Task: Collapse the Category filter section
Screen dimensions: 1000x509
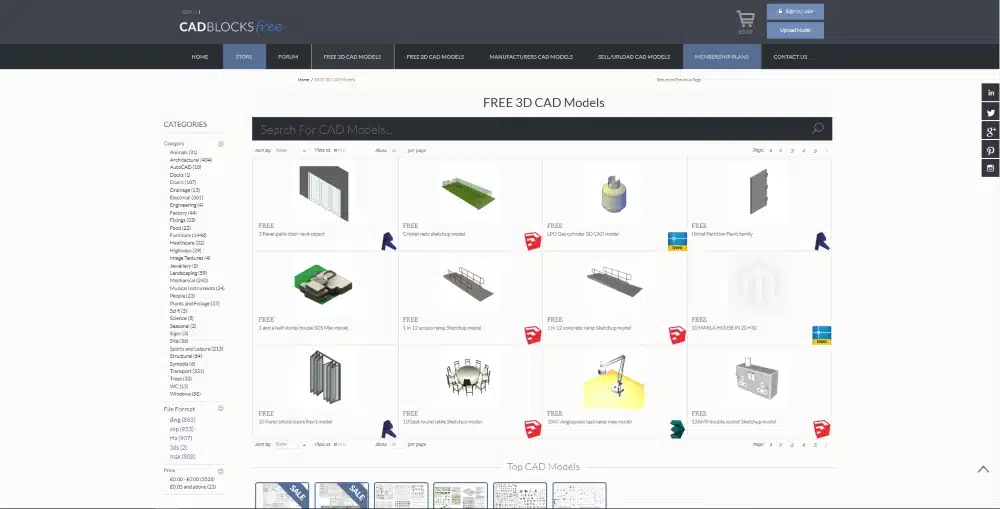Action: click(x=221, y=144)
